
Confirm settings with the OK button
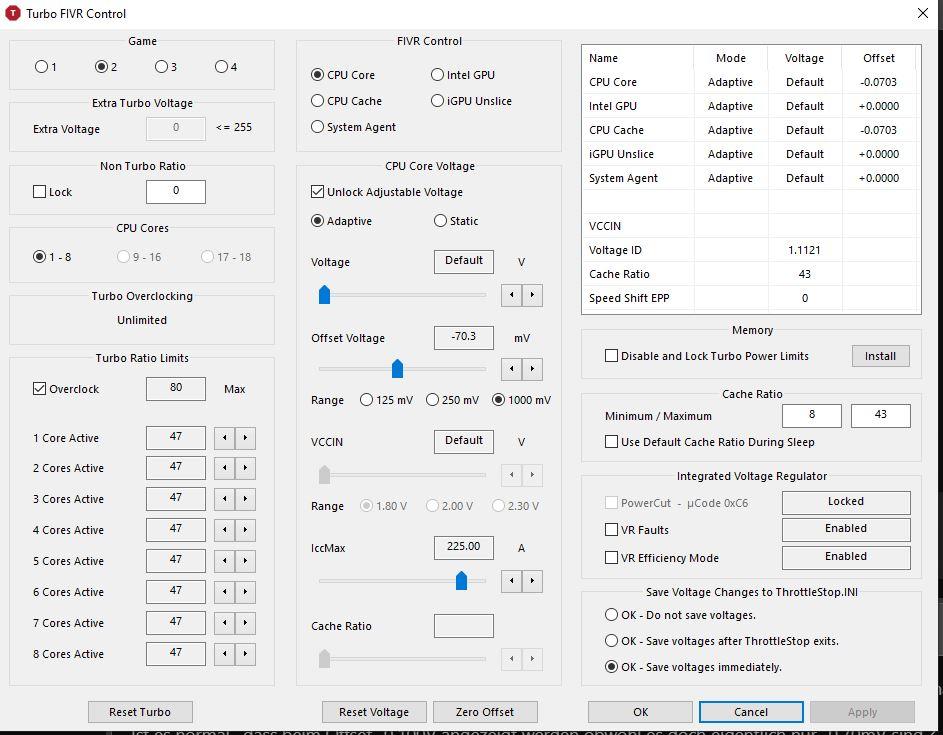point(640,712)
